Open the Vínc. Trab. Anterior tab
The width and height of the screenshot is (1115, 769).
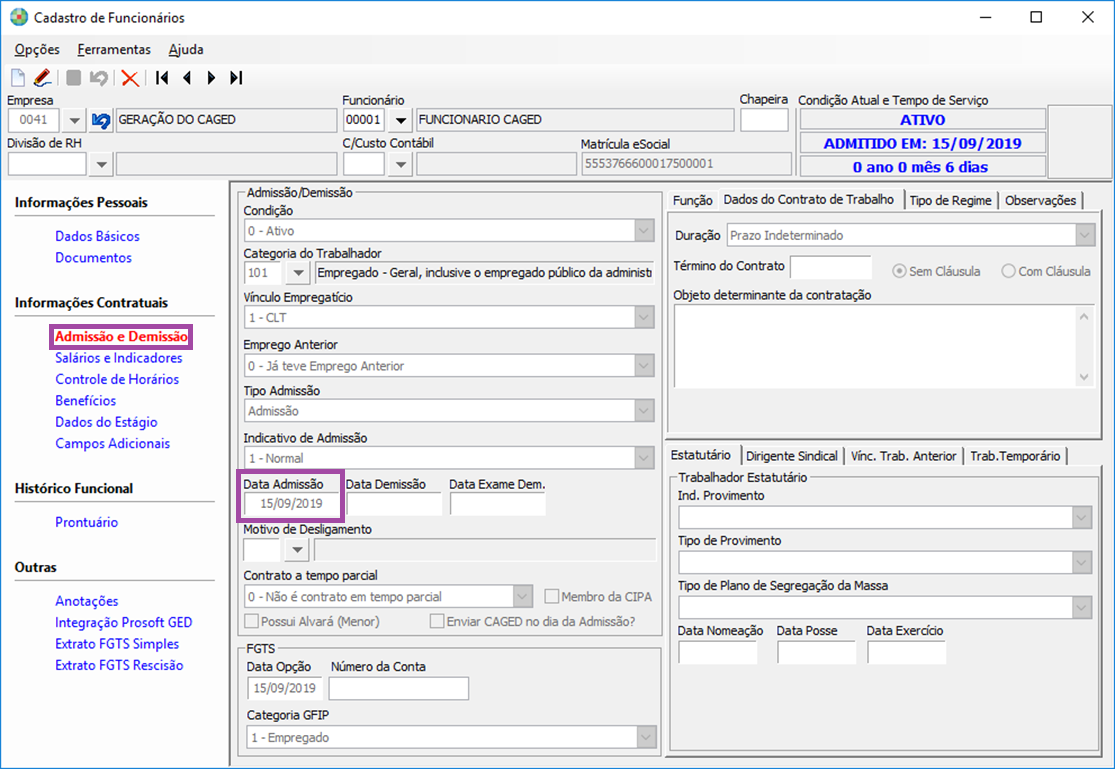[903, 456]
